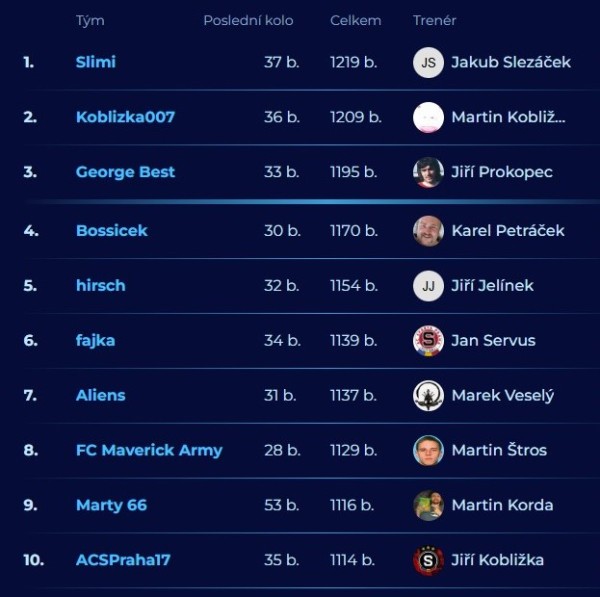Click Karel Petráček's avatar photo
The image size is (600, 597).
(428, 231)
